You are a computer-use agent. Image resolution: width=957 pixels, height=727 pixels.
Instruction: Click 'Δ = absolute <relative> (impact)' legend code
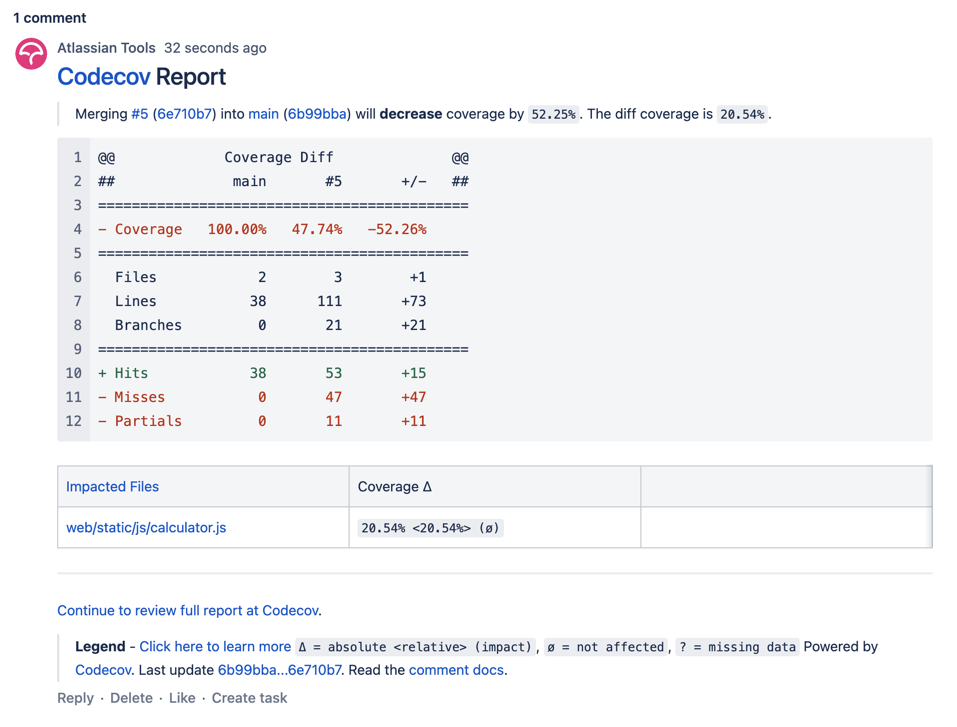[415, 647]
